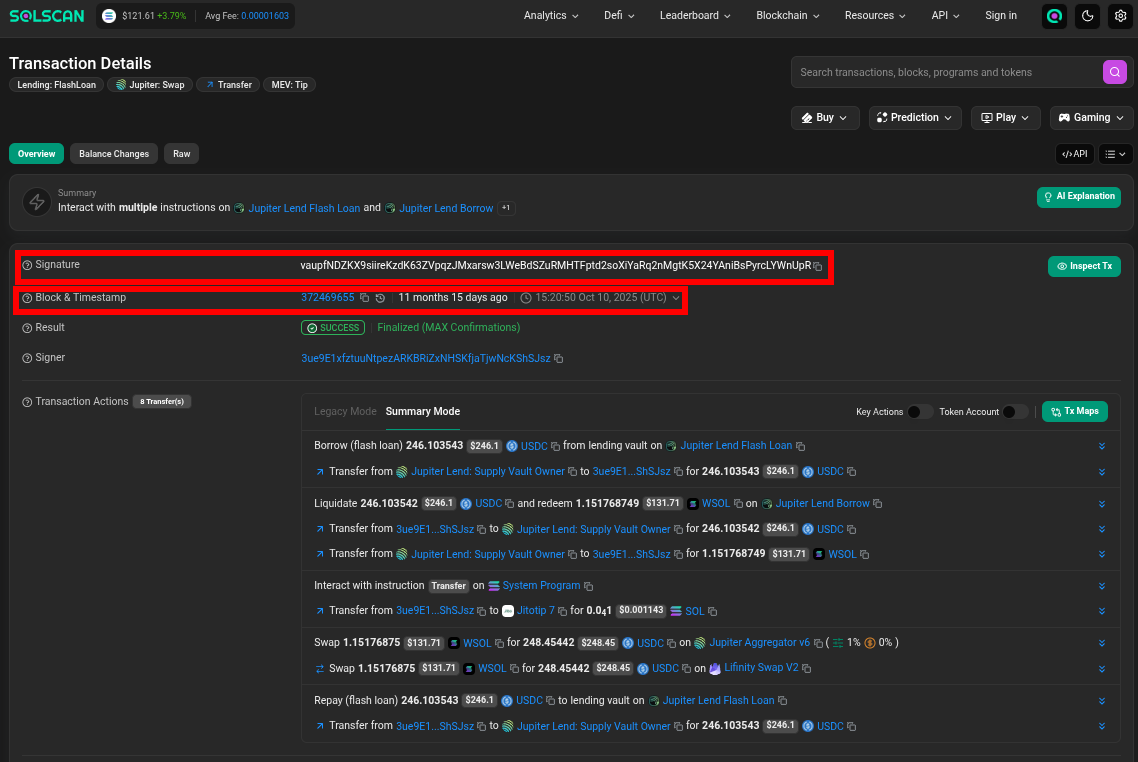The width and height of the screenshot is (1138, 762).
Task: Open the API menu in navbar
Action: [x=945, y=15]
